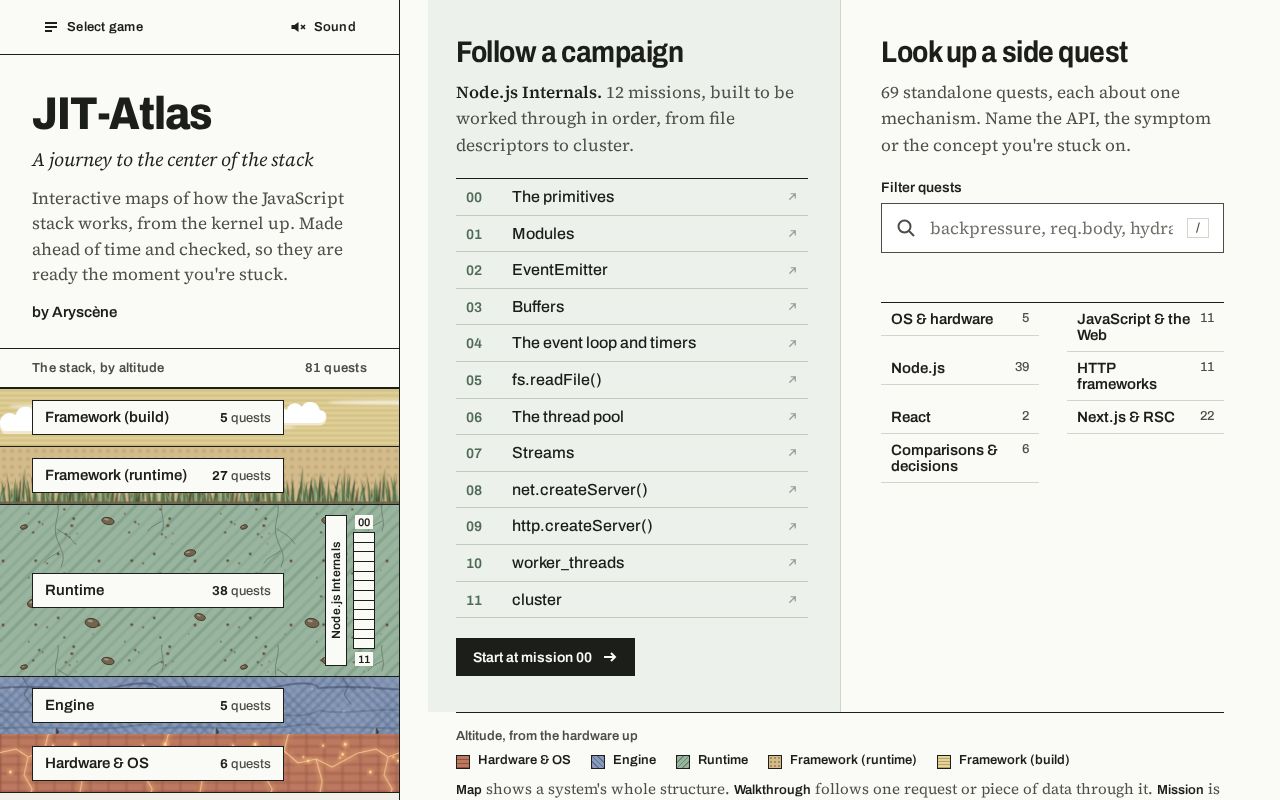Click the Engine legend swatch
The width and height of the screenshot is (1280, 800).
(x=598, y=761)
